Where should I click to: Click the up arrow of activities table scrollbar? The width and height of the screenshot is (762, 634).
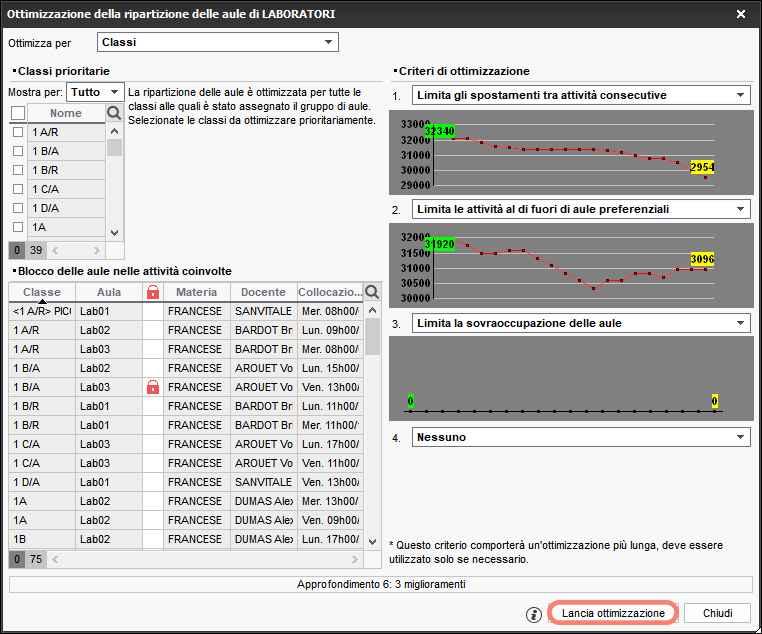coord(372,310)
